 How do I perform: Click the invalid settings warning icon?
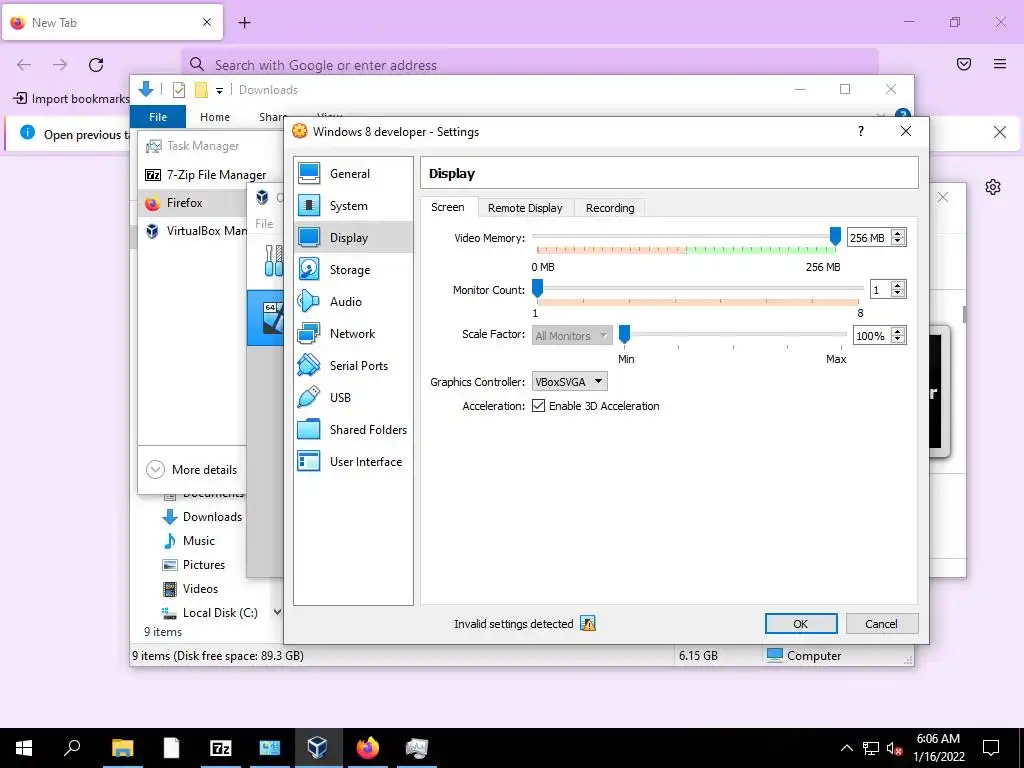(588, 624)
